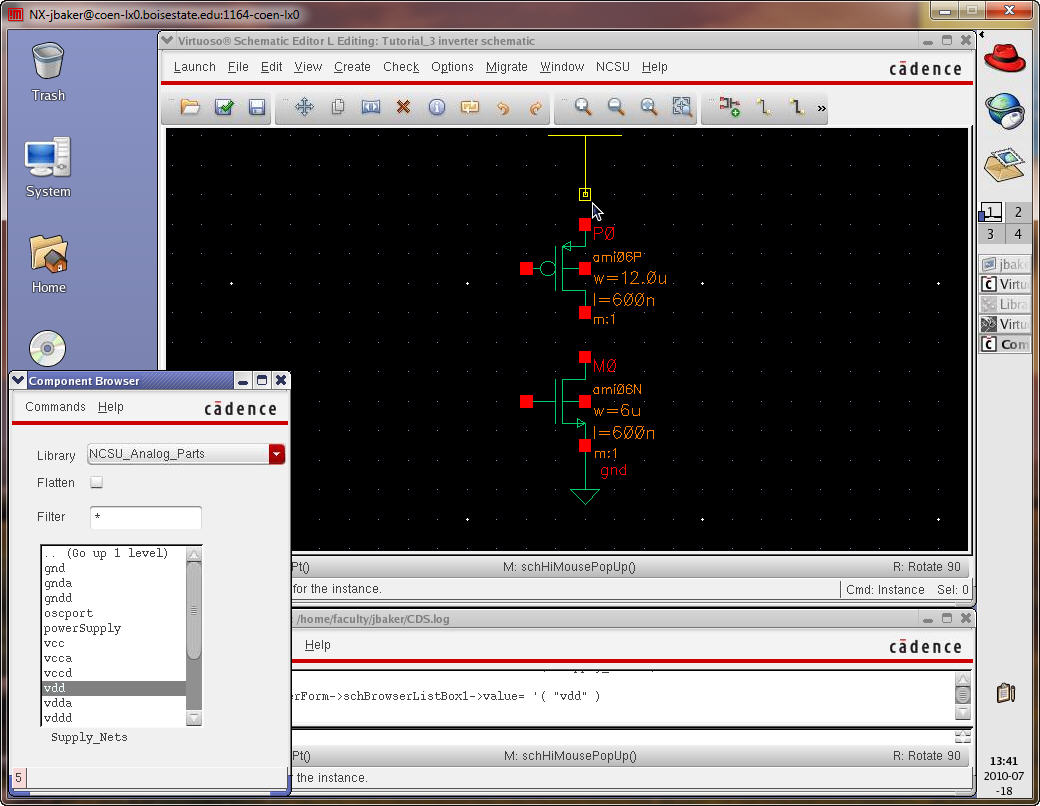Open the NCSU menu
This screenshot has width=1040, height=806.
point(613,67)
